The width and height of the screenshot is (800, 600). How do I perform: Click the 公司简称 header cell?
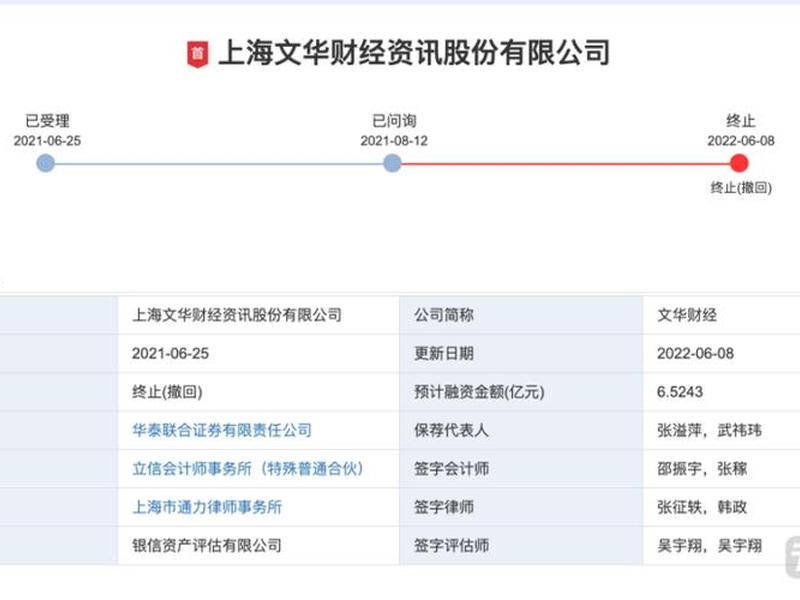(x=521, y=315)
